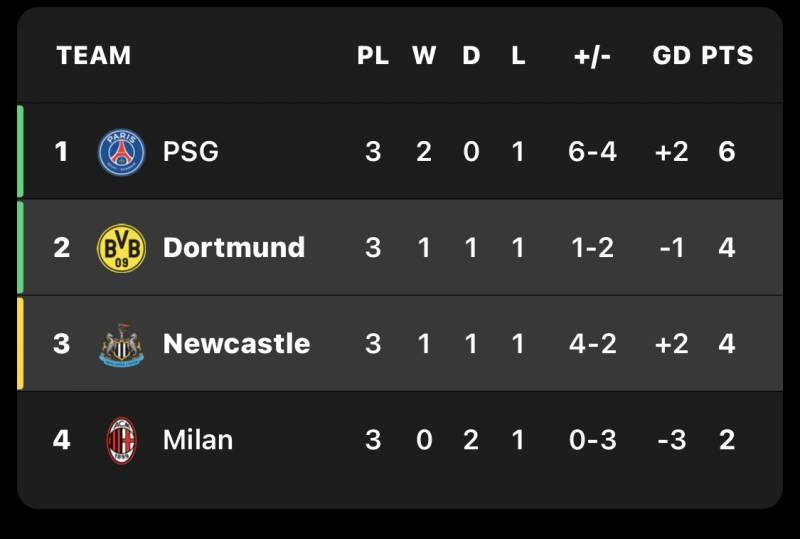Click the Newcastle United crest icon
This screenshot has height=539, width=800.
pyautogui.click(x=121, y=344)
